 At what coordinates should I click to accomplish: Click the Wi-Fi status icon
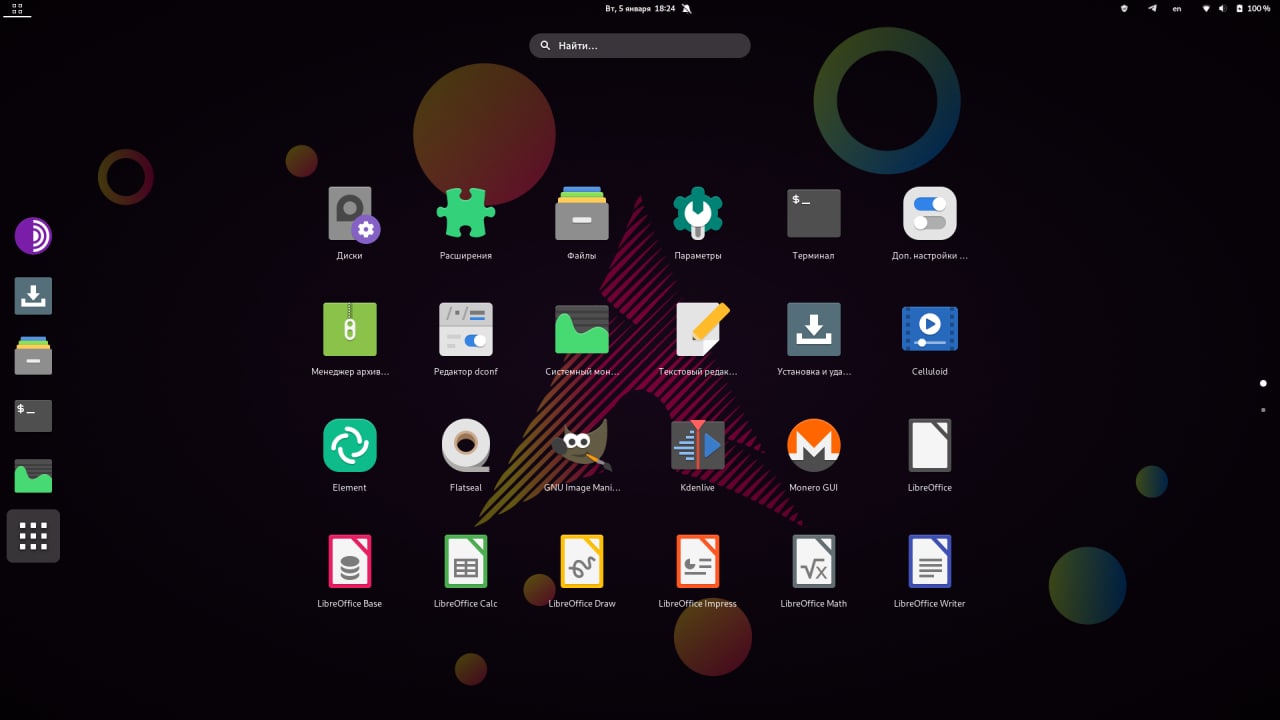click(1206, 8)
